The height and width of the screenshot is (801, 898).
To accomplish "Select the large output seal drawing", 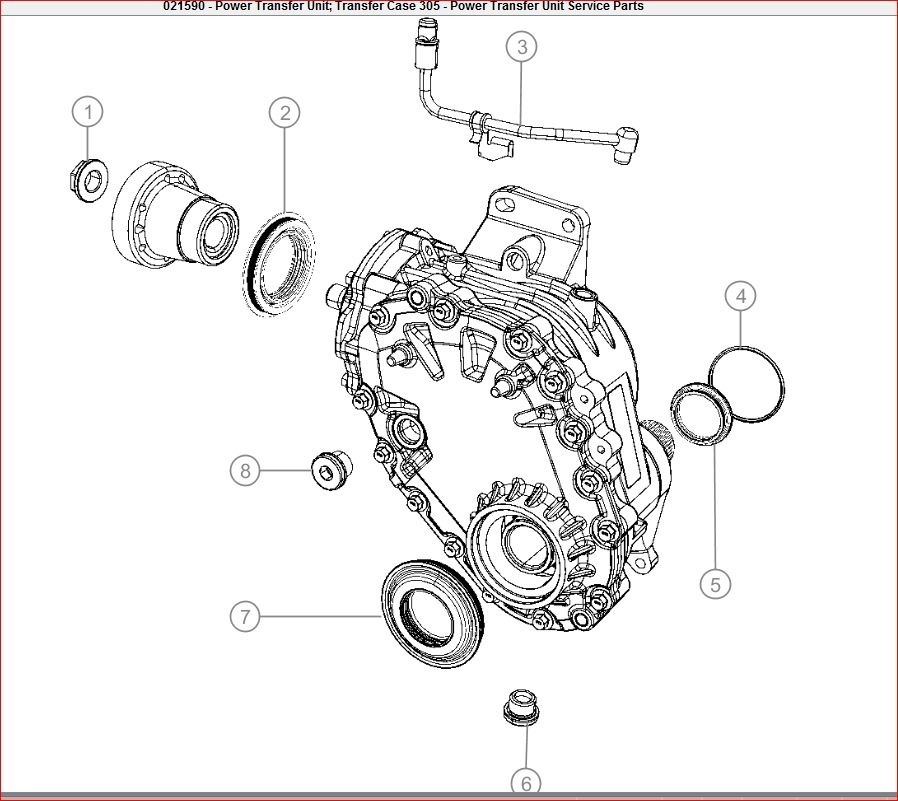I will [432, 613].
